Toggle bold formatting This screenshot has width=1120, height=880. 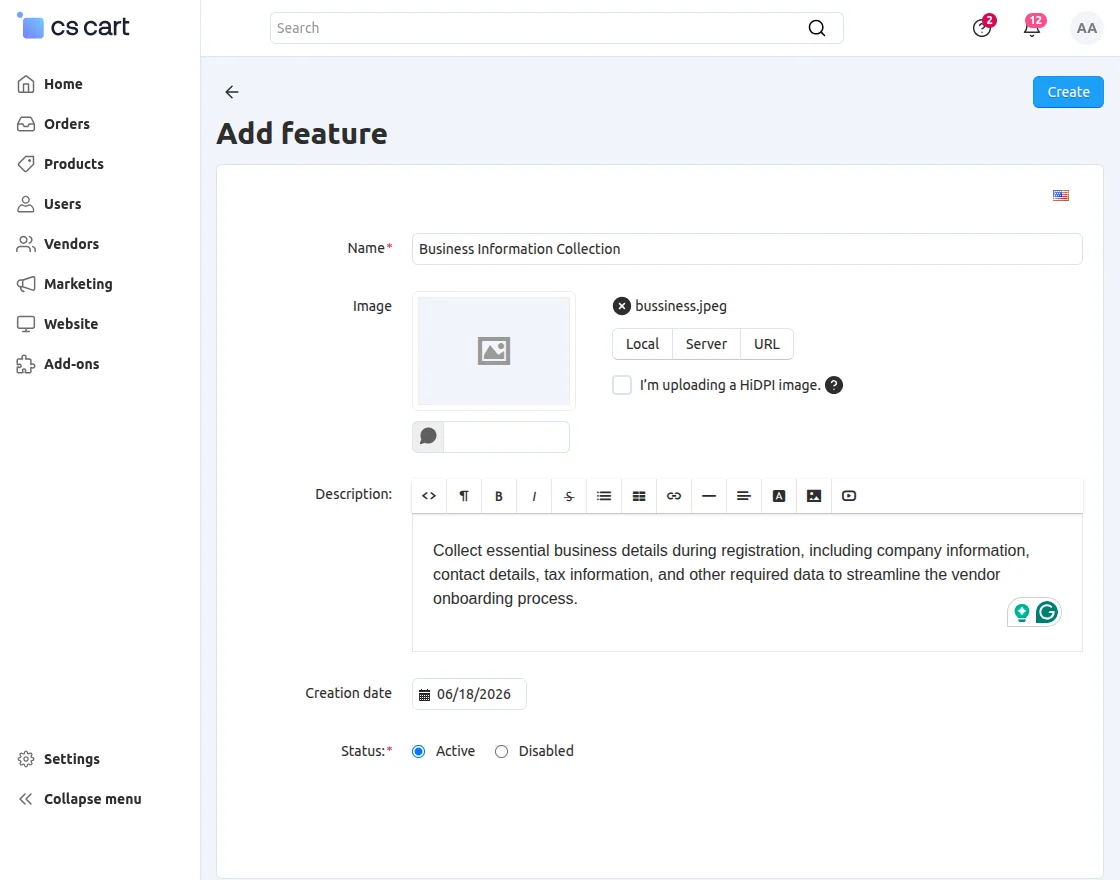point(499,496)
